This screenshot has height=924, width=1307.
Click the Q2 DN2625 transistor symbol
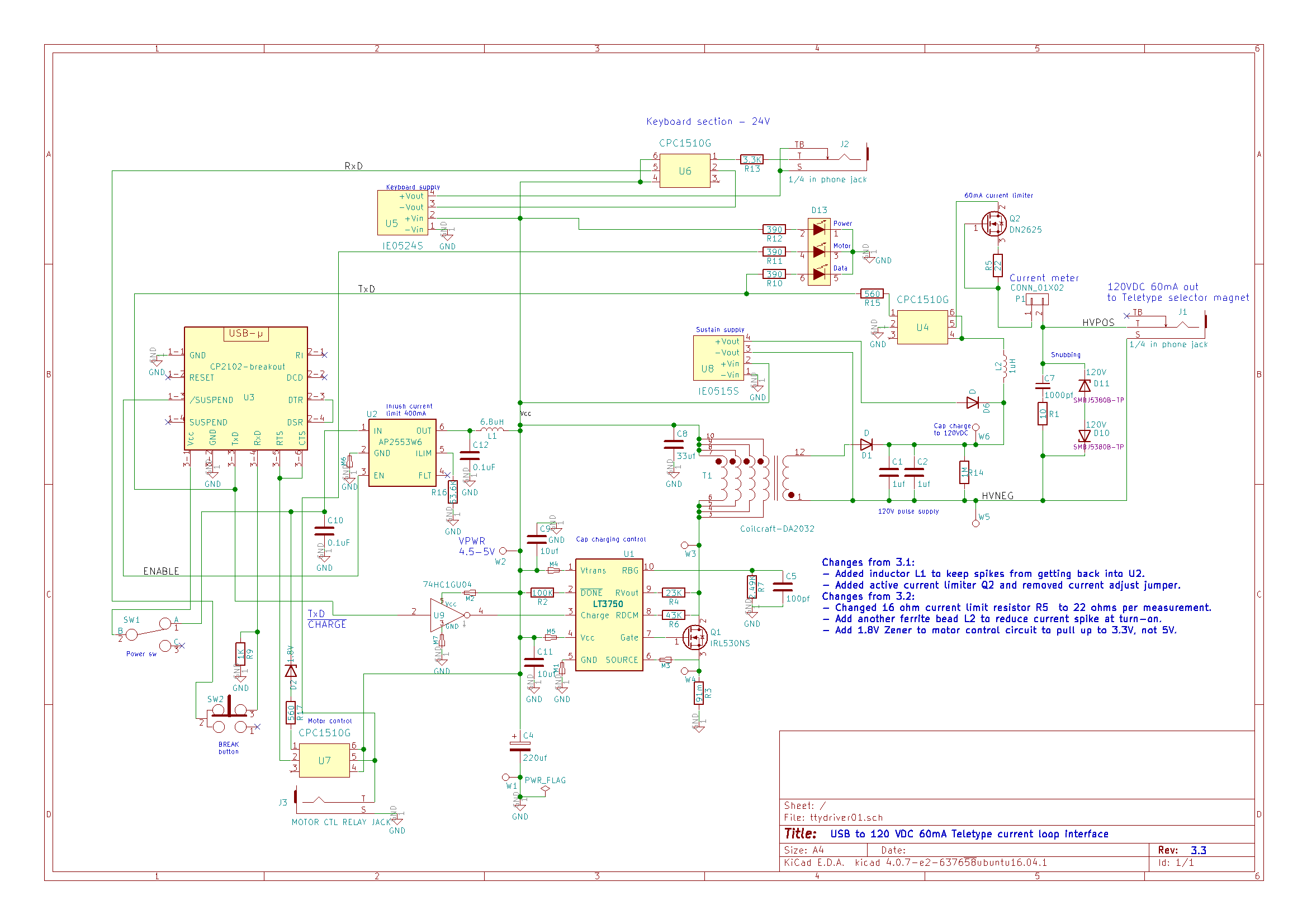(x=995, y=224)
